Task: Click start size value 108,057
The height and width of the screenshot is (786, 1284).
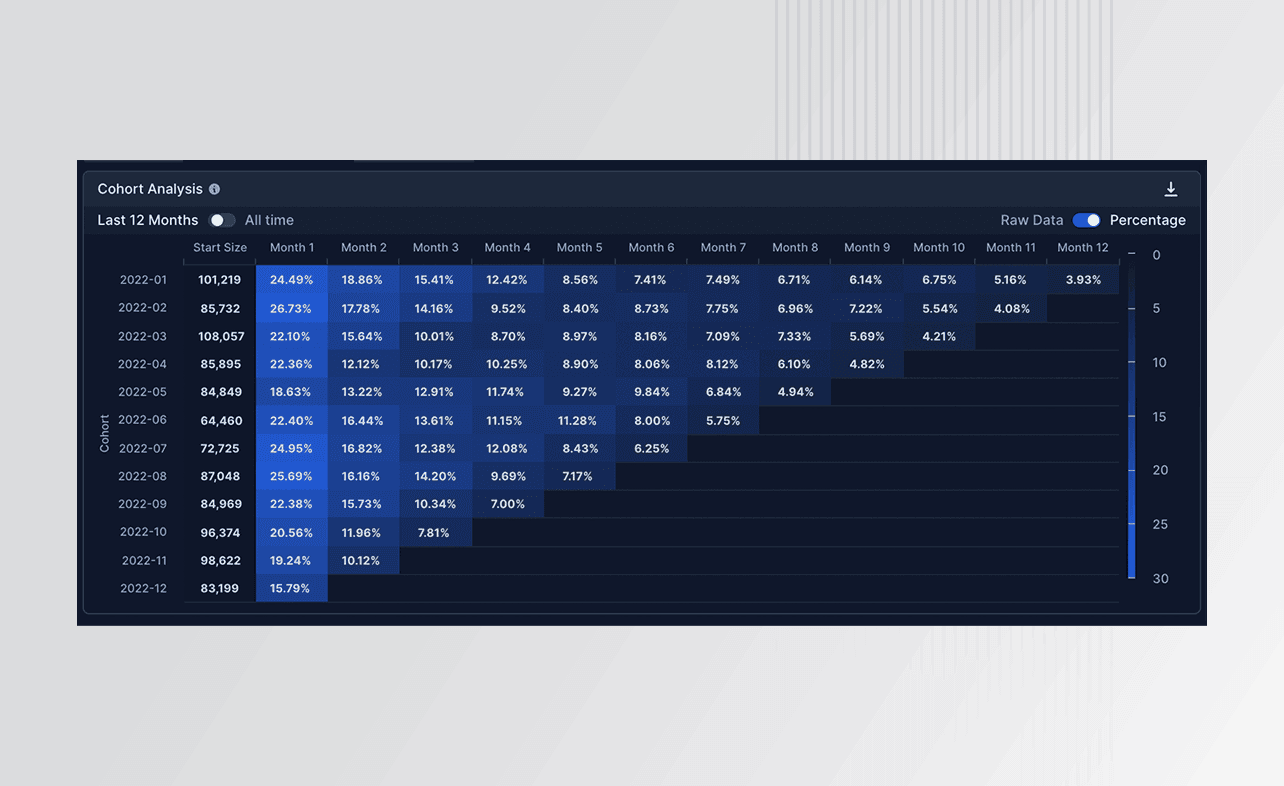Action: click(x=220, y=336)
